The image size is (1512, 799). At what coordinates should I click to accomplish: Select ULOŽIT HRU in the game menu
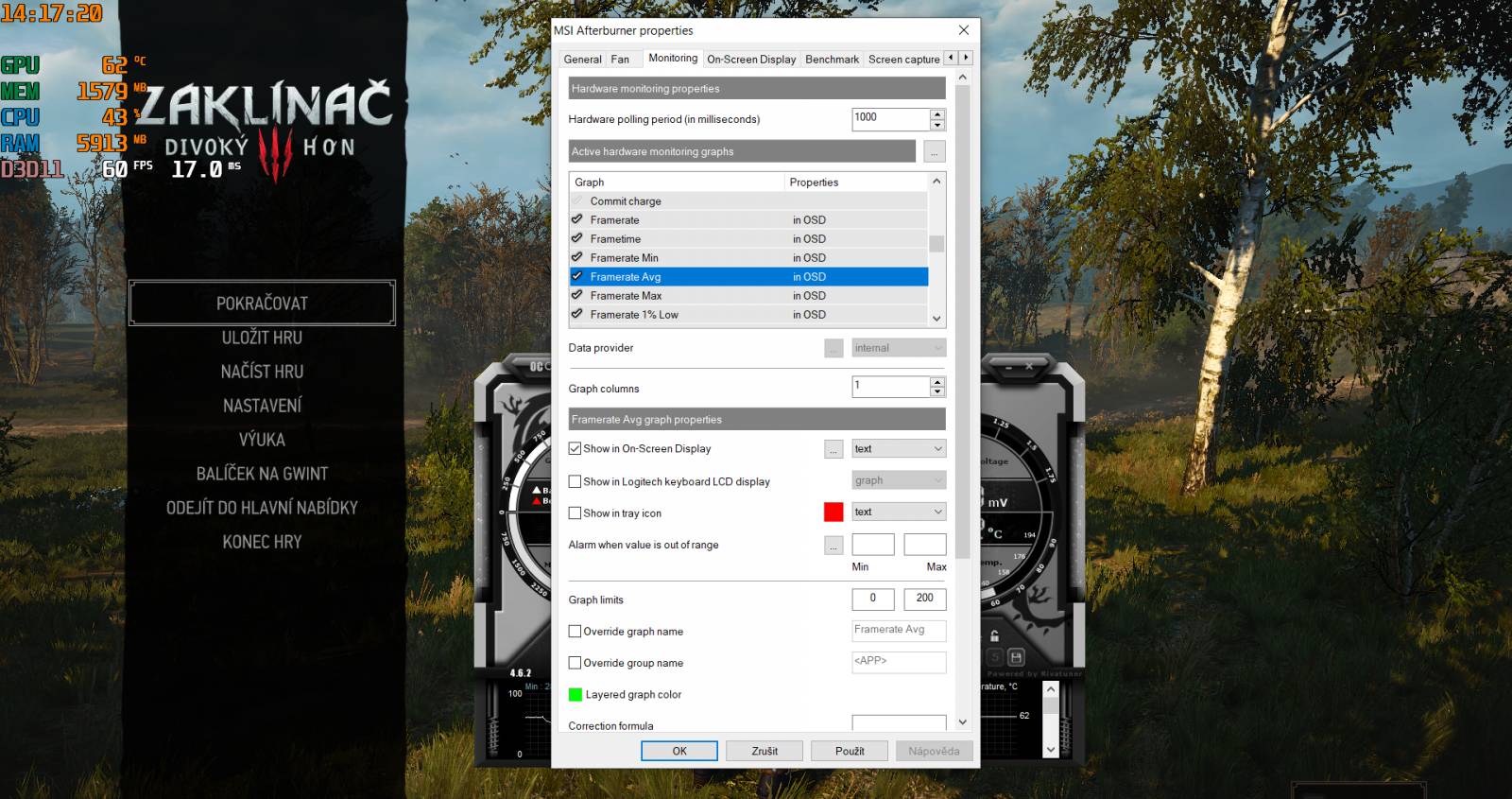click(262, 338)
